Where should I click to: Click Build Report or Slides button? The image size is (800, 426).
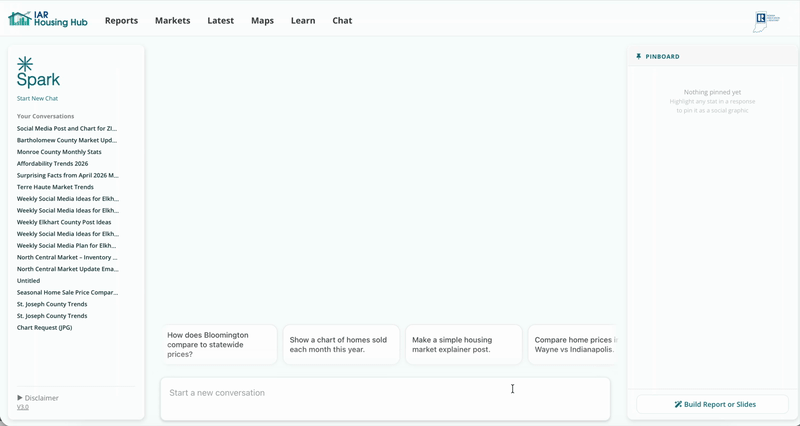[x=712, y=404]
